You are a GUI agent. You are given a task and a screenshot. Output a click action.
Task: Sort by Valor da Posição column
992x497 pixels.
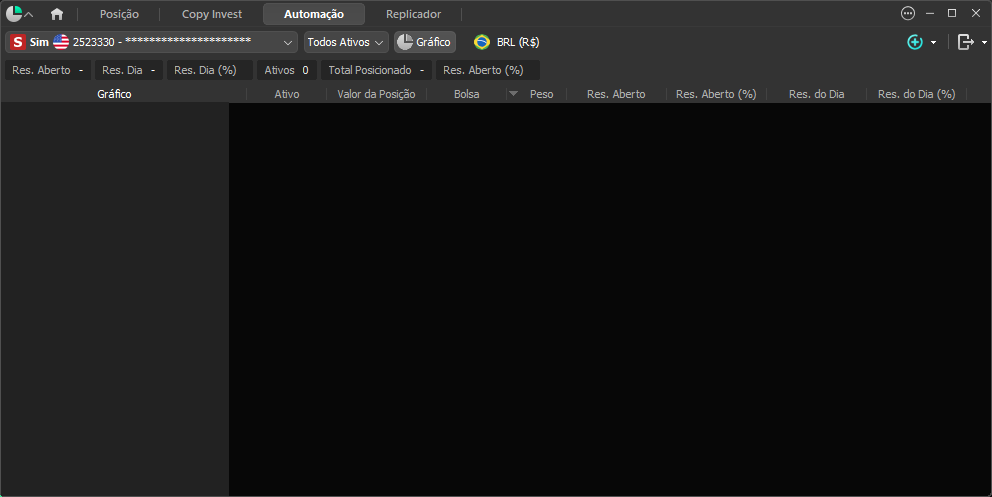376,94
